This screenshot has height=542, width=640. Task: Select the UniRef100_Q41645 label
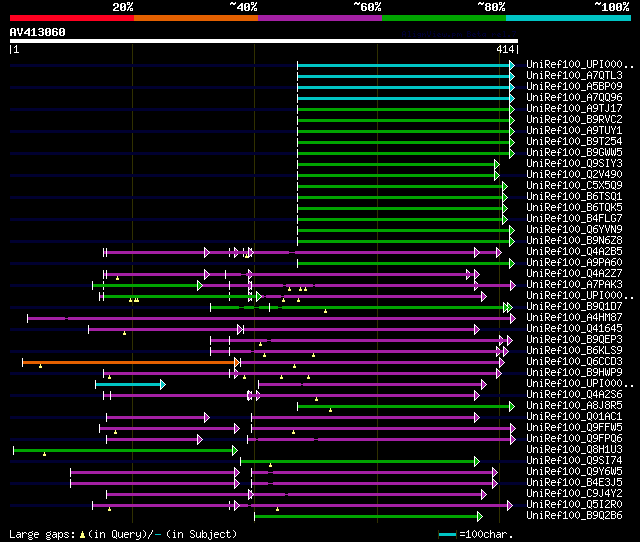pyautogui.click(x=574, y=329)
